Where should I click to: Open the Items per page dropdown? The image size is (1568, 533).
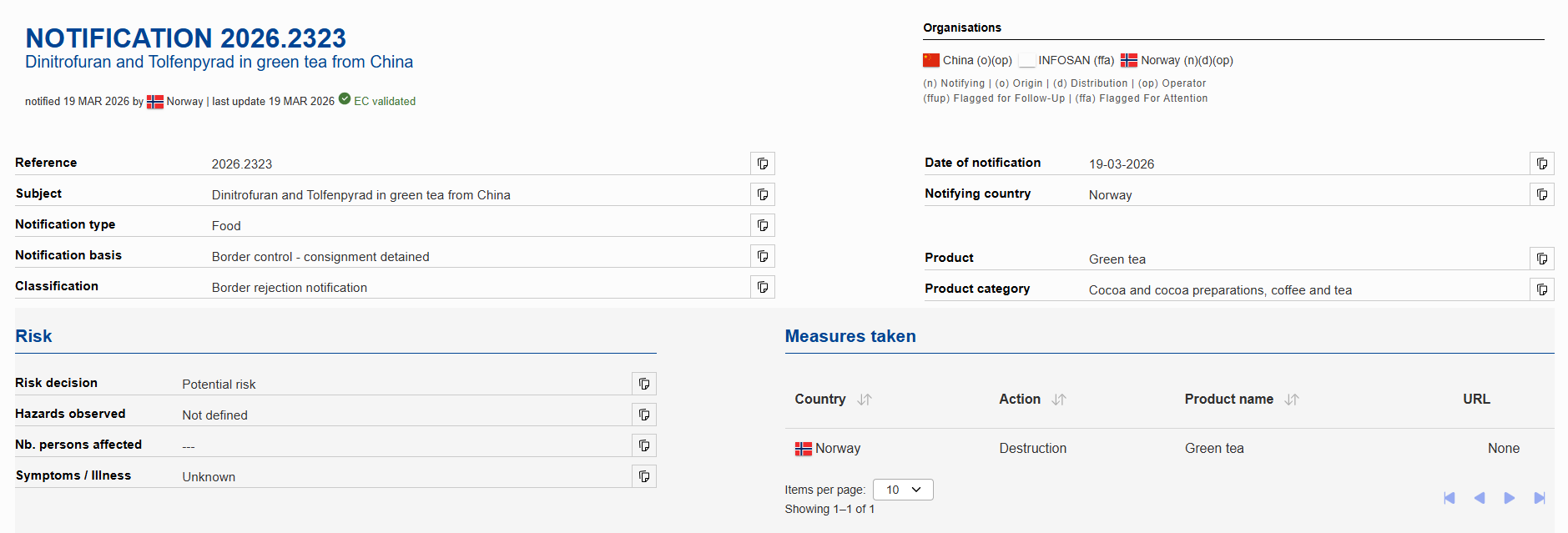[x=903, y=490]
